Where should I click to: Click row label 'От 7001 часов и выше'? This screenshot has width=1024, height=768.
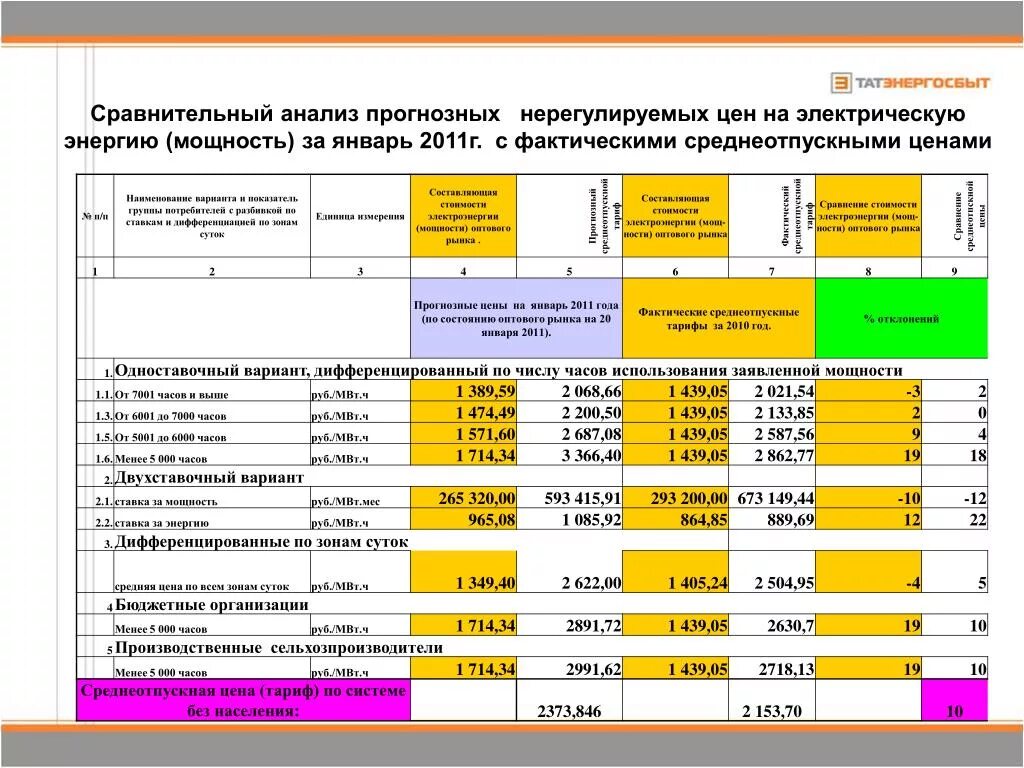pos(172,394)
